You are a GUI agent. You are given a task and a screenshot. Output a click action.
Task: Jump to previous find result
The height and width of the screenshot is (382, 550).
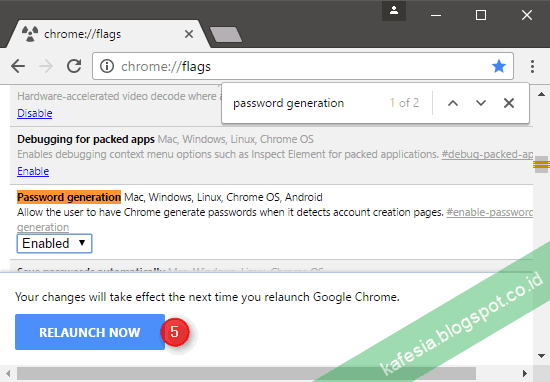pyautogui.click(x=453, y=103)
